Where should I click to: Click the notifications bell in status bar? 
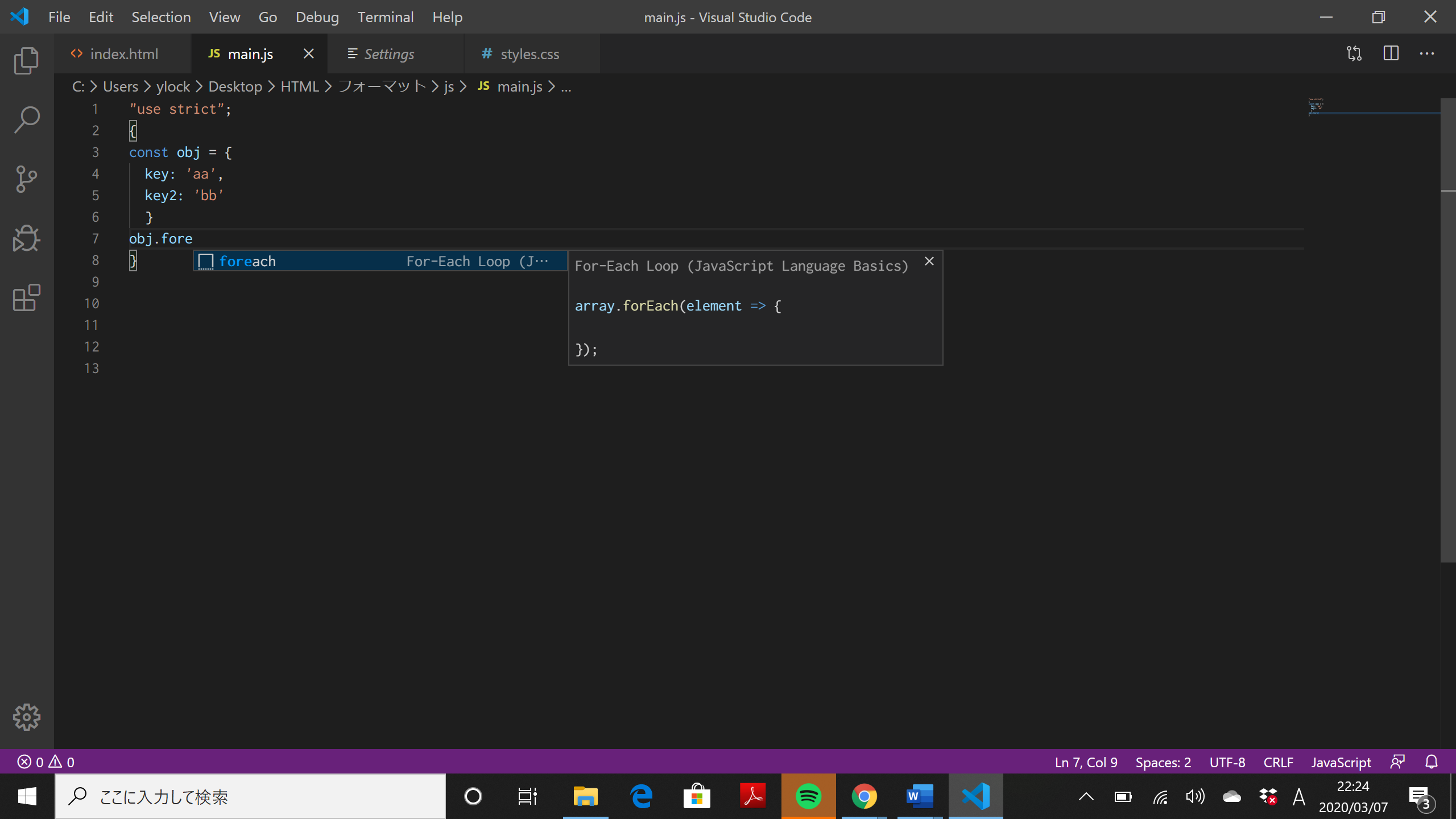pos(1432,762)
